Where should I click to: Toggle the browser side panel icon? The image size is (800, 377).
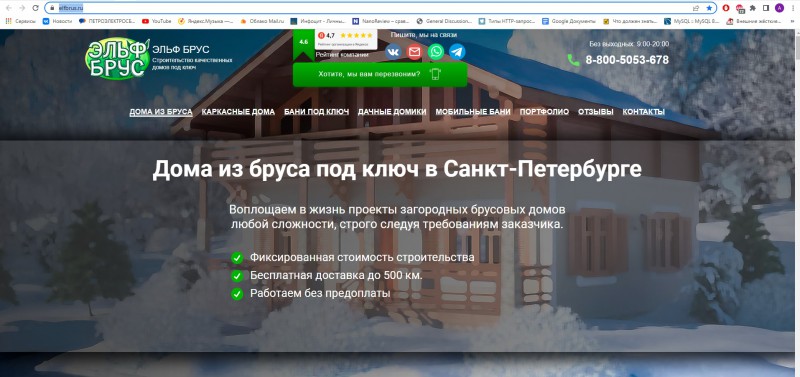click(x=766, y=8)
